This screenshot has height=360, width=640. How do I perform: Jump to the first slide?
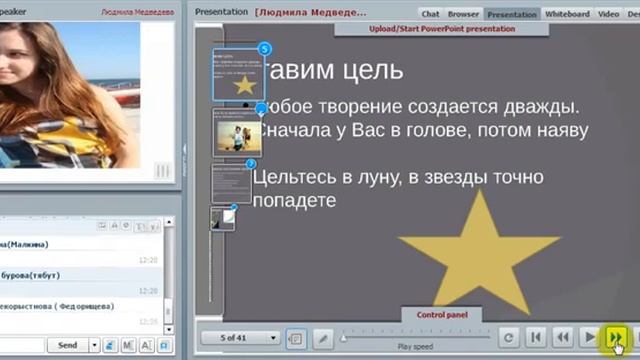pos(536,338)
